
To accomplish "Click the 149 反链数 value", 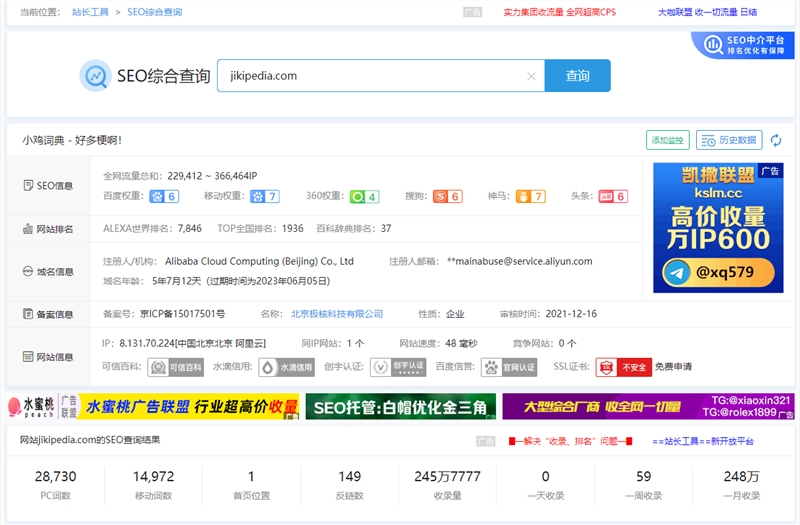I will [x=349, y=477].
